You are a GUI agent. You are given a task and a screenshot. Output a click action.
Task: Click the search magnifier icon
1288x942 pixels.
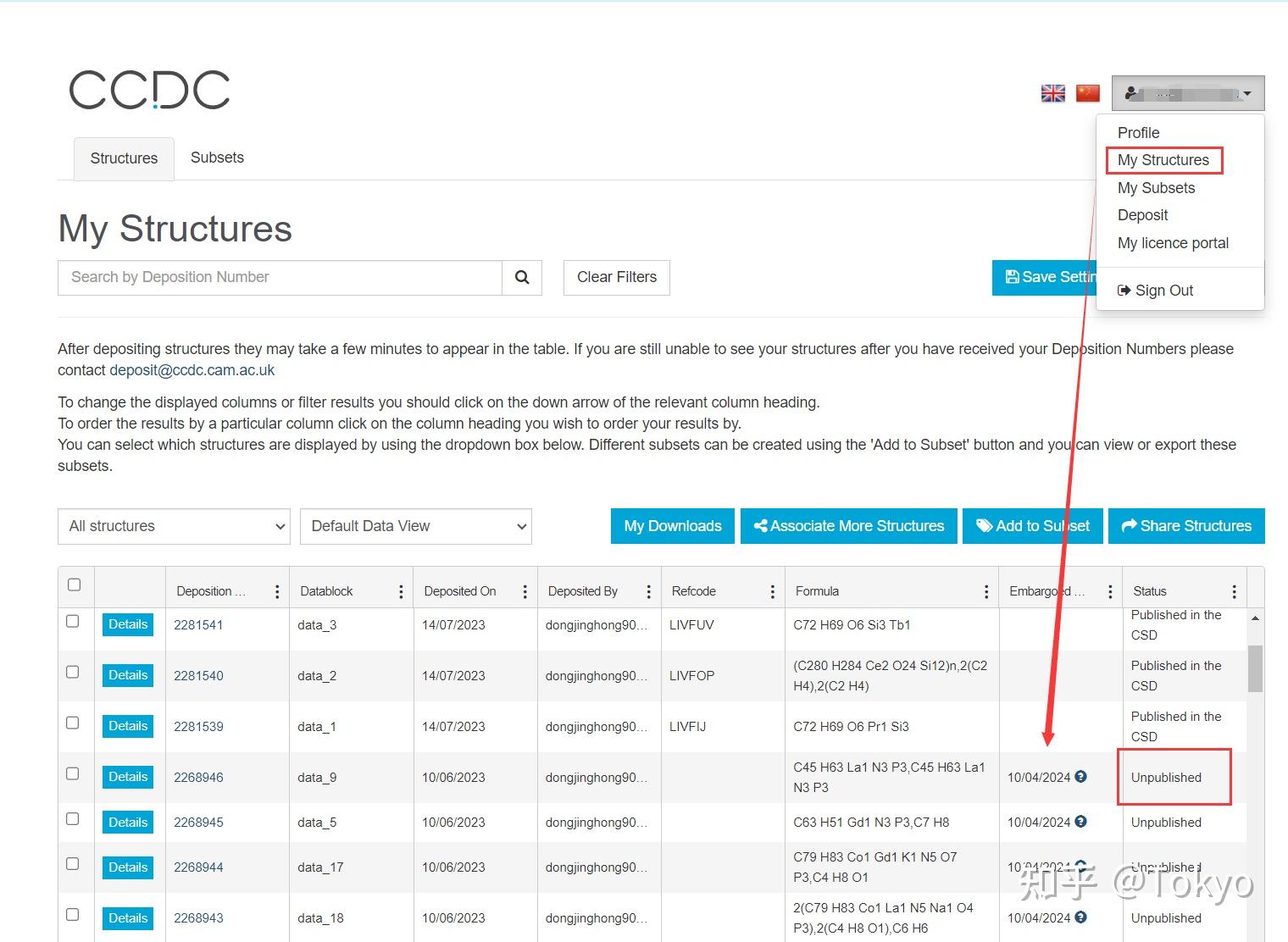(522, 277)
